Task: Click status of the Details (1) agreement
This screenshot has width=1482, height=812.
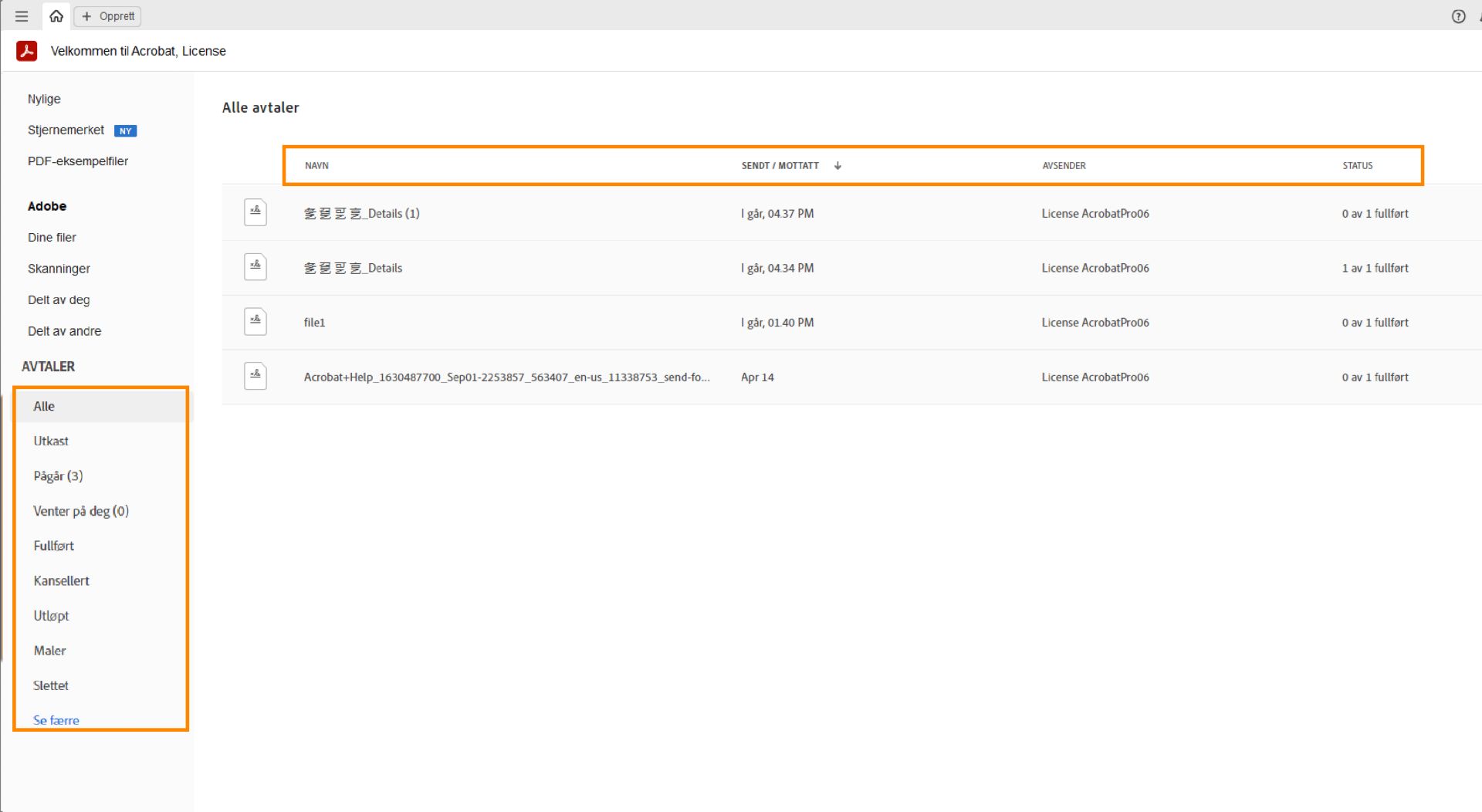Action: [x=1375, y=214]
